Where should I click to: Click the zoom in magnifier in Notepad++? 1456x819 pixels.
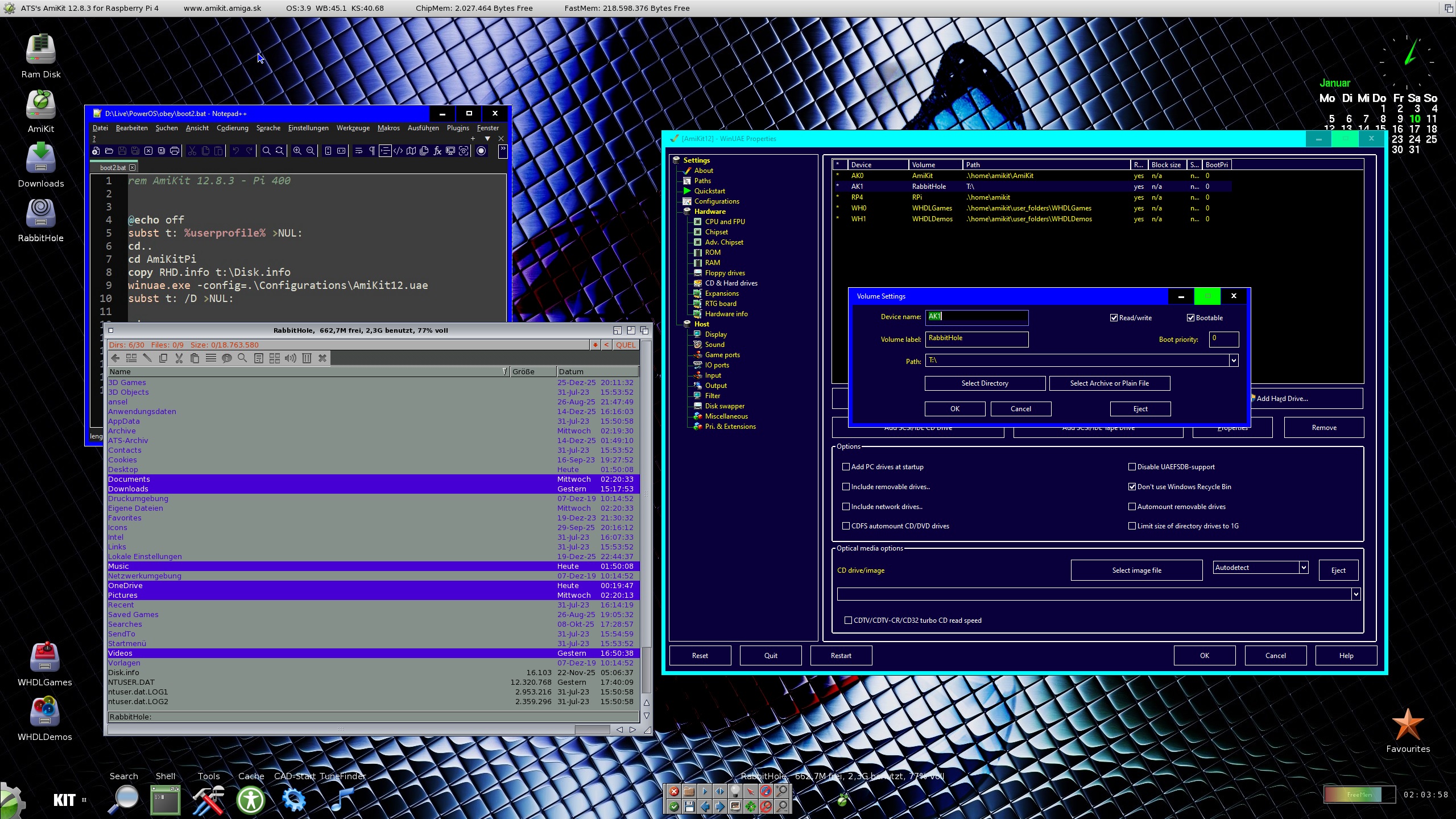tap(297, 151)
